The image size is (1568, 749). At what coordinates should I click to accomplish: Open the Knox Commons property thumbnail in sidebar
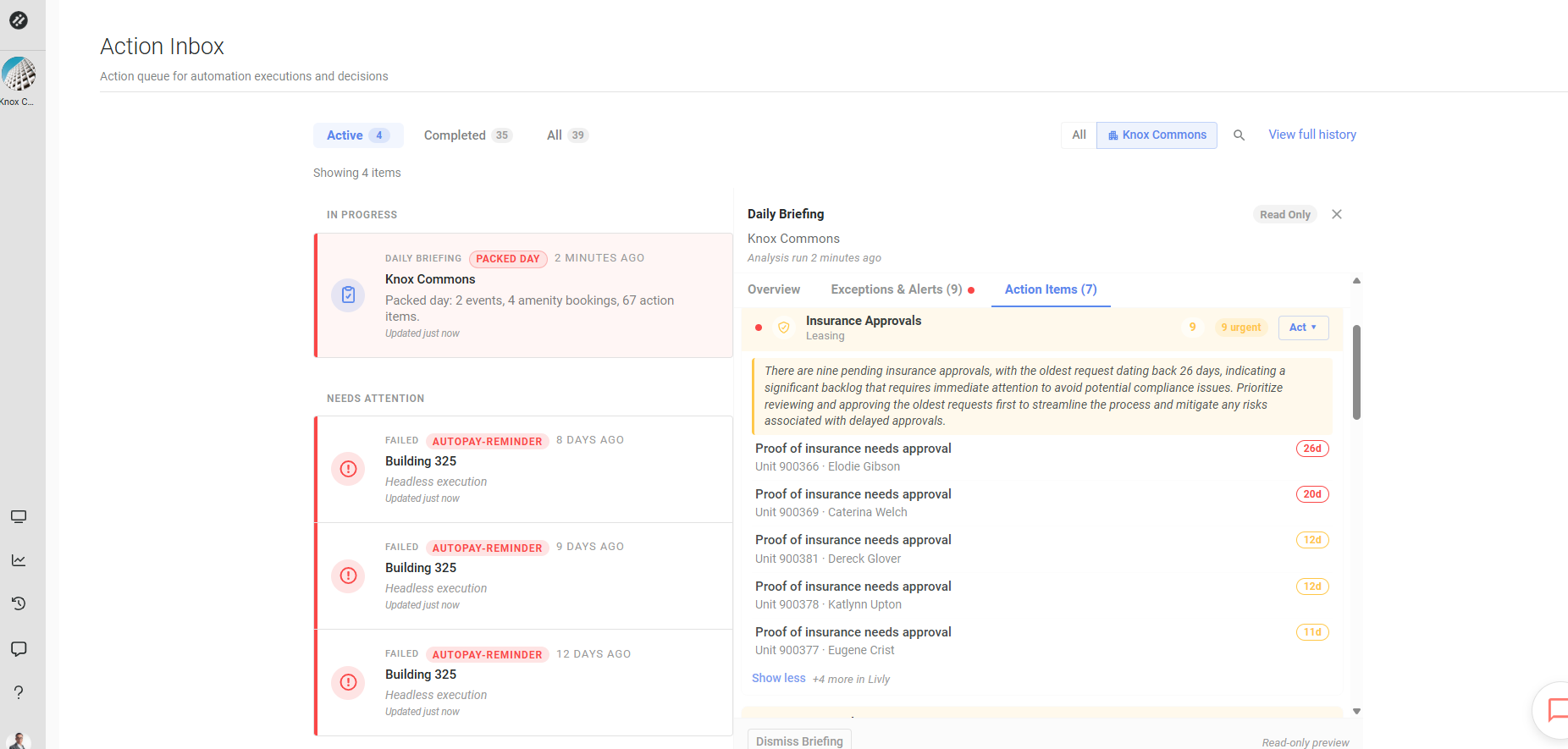coord(19,74)
